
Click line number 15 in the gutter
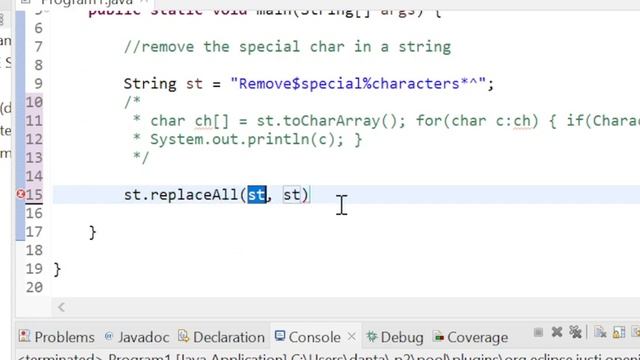tap(34, 195)
